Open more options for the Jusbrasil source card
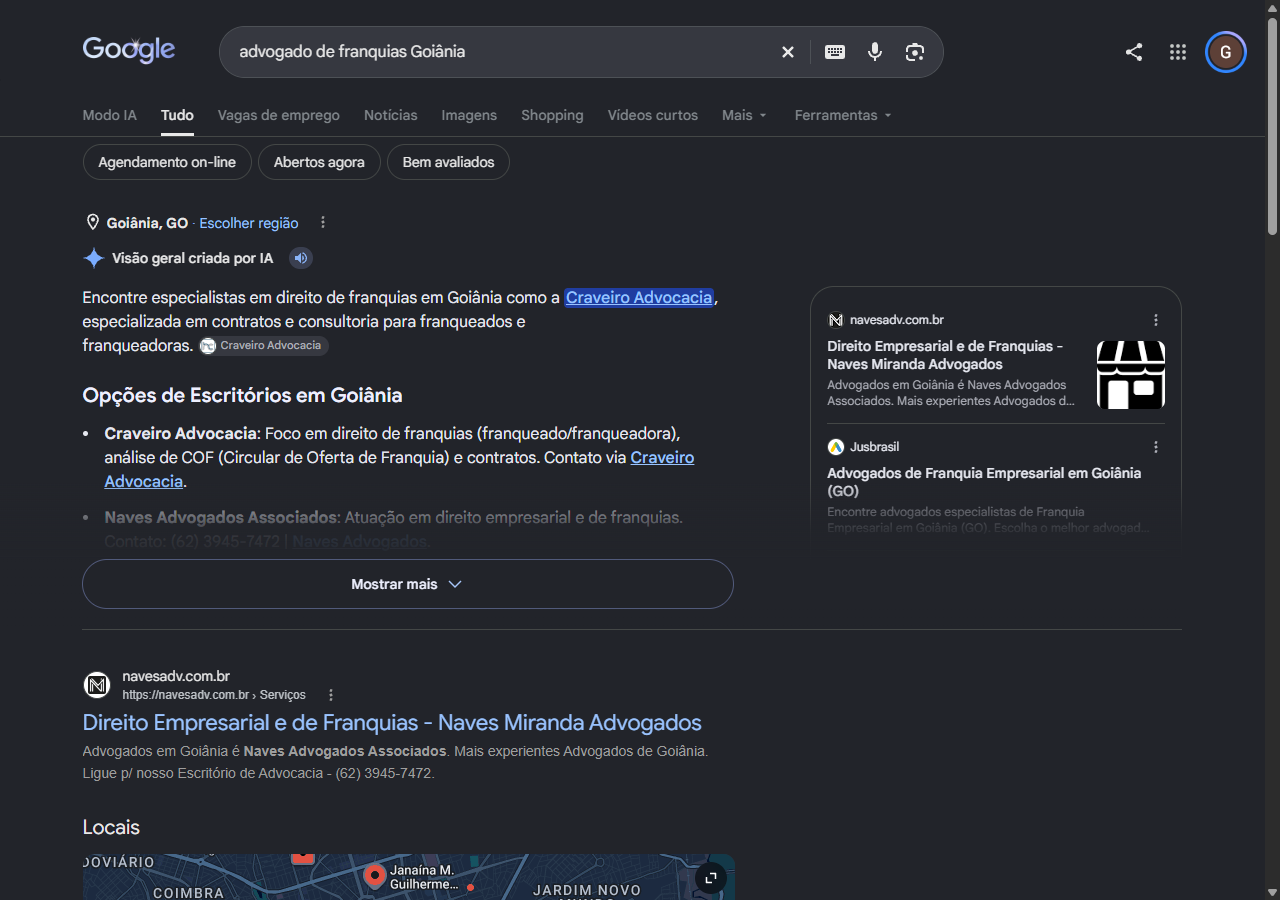This screenshot has height=900, width=1280. [x=1156, y=447]
